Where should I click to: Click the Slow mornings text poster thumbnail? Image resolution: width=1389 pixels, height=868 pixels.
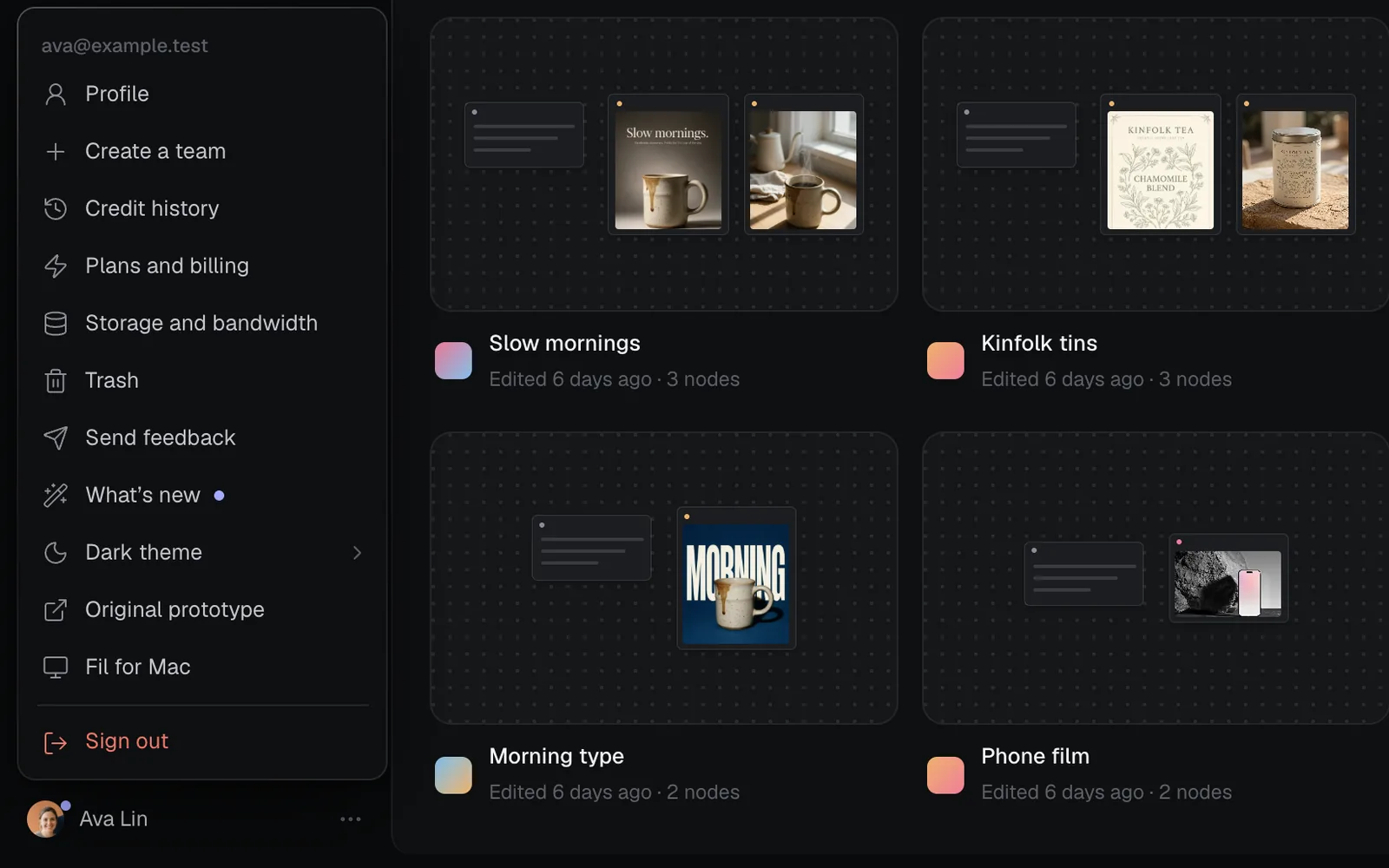pyautogui.click(x=668, y=165)
